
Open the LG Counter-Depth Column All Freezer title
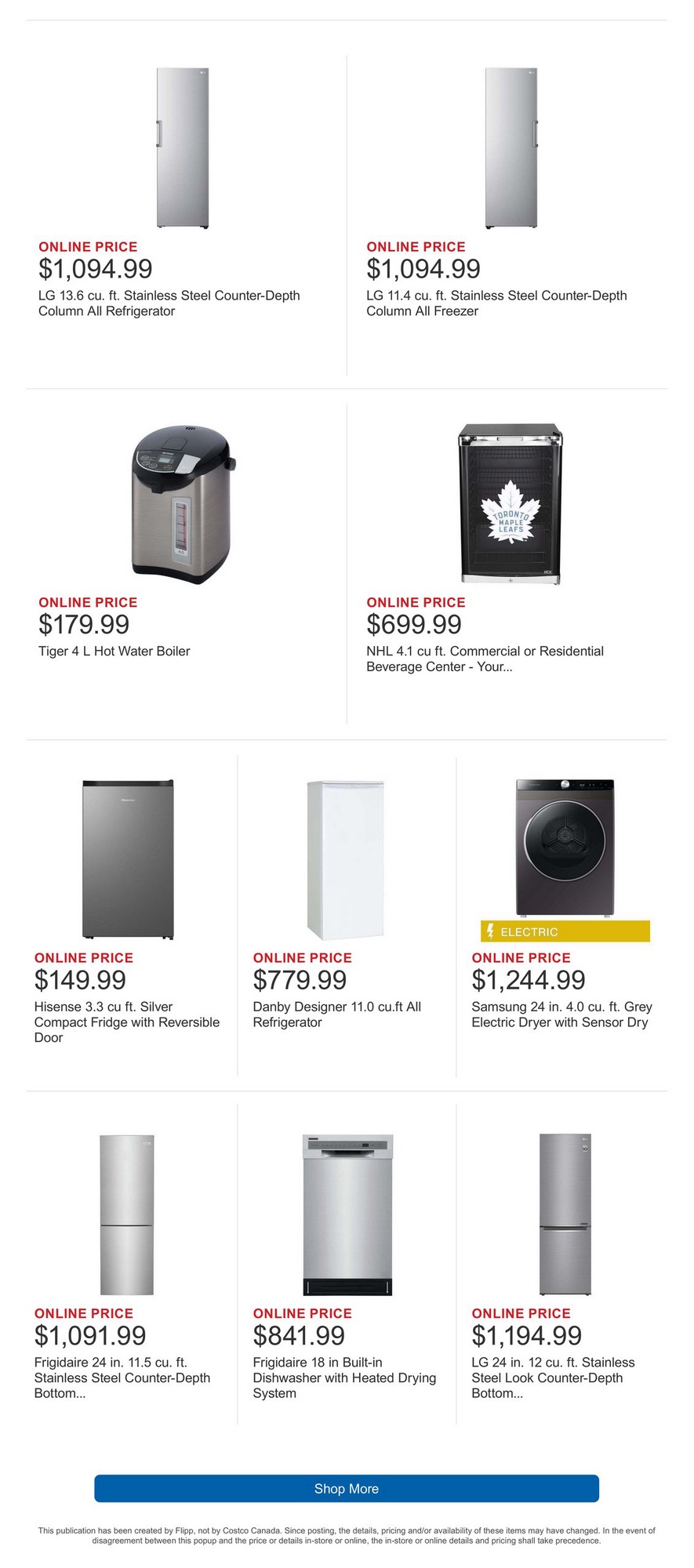coord(496,303)
